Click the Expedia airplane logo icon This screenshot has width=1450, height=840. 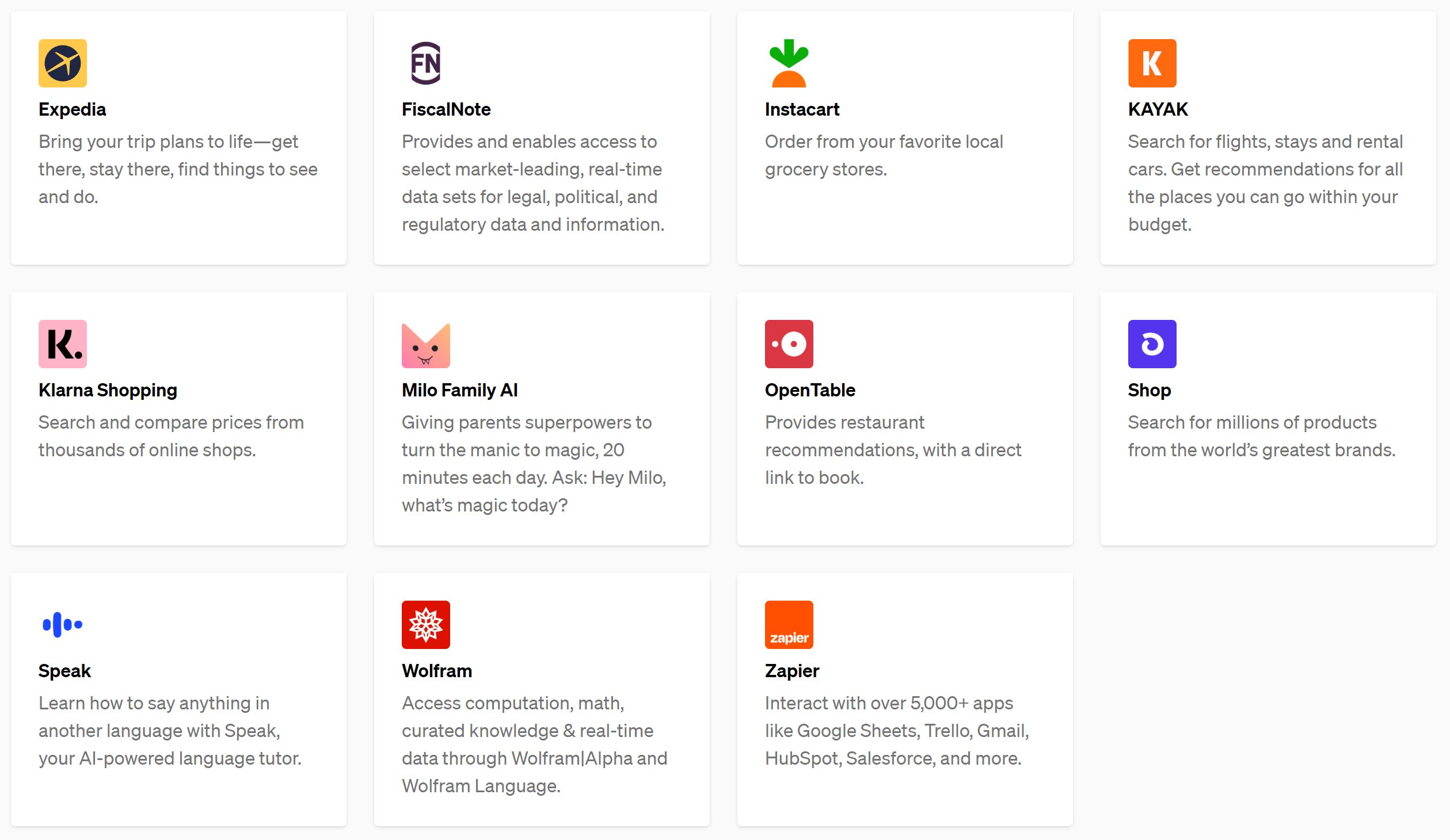coord(63,63)
